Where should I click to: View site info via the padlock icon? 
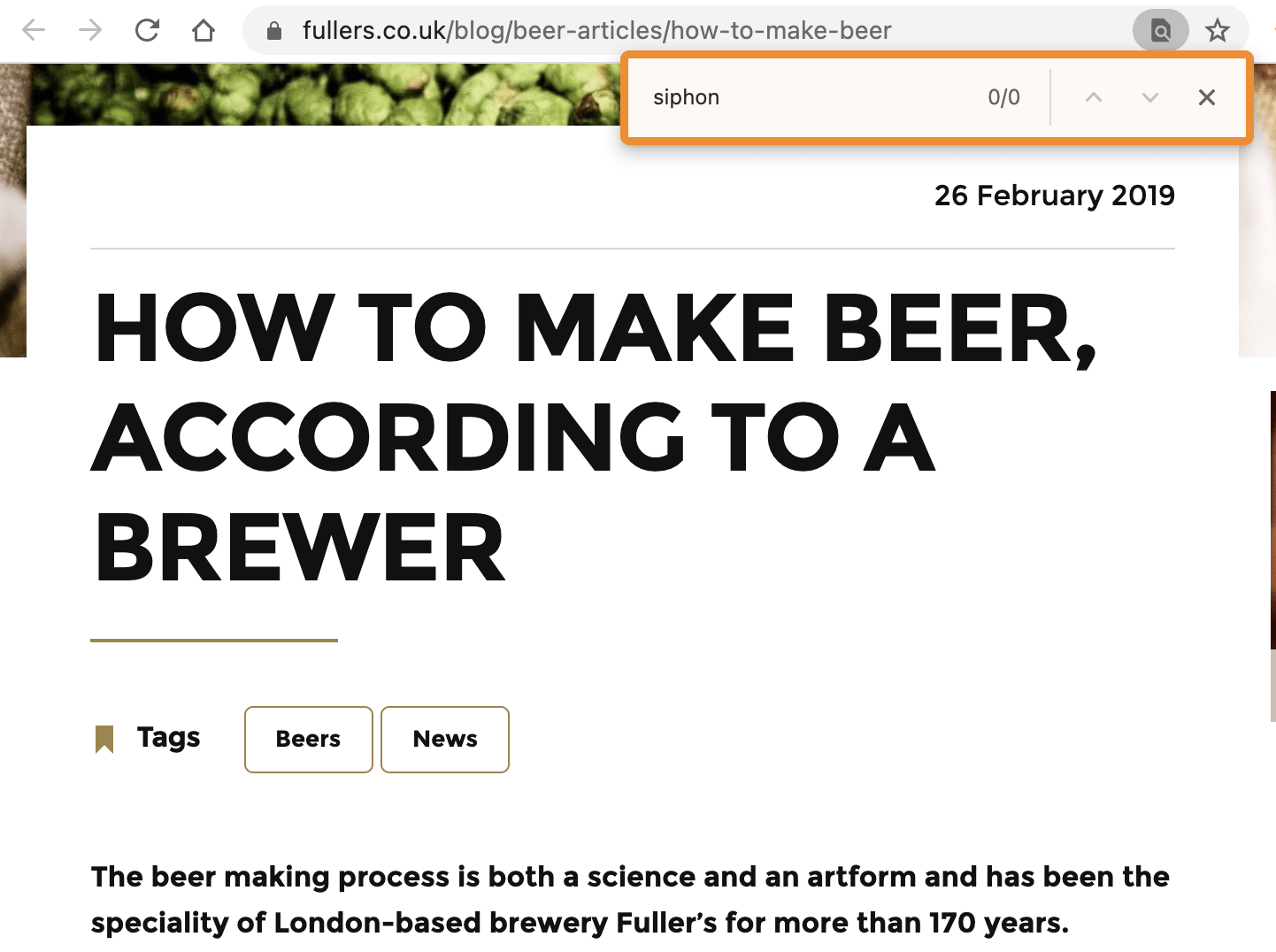(274, 32)
